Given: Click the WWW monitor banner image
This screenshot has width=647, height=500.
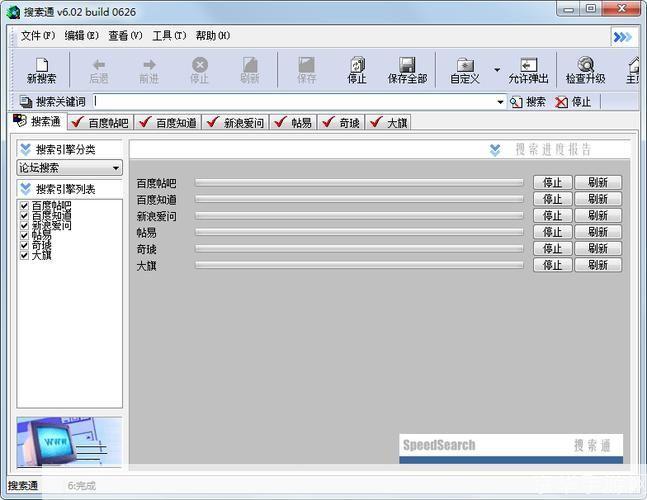Looking at the screenshot, I should [69, 441].
